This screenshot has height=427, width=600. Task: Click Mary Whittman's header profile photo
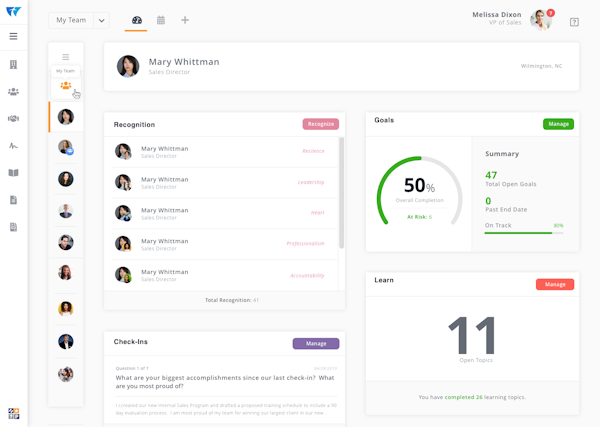[x=128, y=66]
